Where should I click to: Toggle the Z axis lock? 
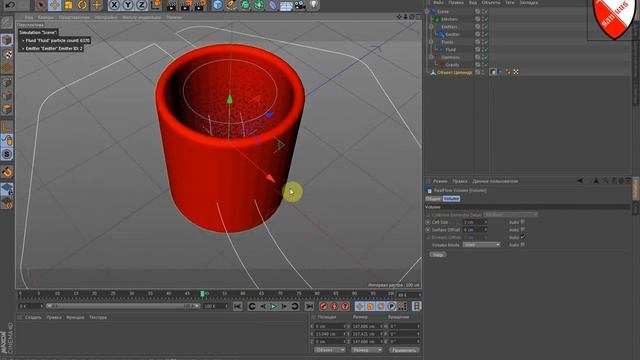(141, 5)
